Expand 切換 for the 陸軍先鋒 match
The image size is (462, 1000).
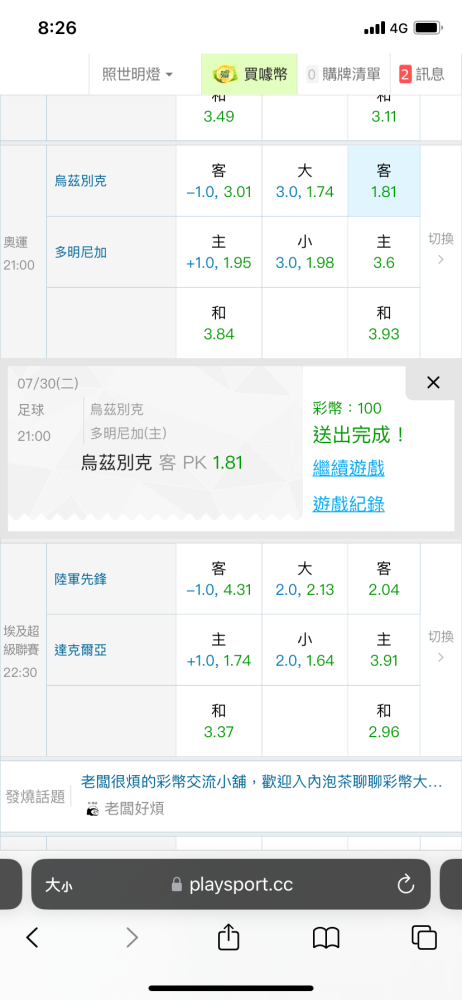pyautogui.click(x=441, y=647)
